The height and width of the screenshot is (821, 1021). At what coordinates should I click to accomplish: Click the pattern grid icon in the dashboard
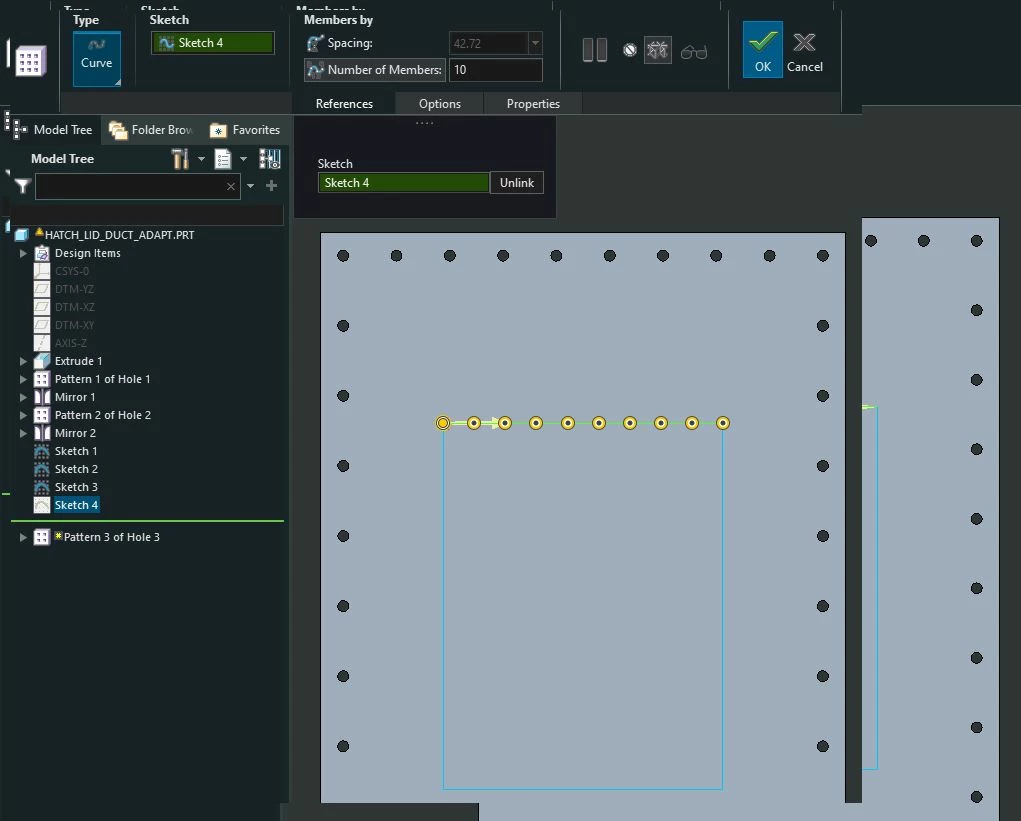pyautogui.click(x=31, y=61)
